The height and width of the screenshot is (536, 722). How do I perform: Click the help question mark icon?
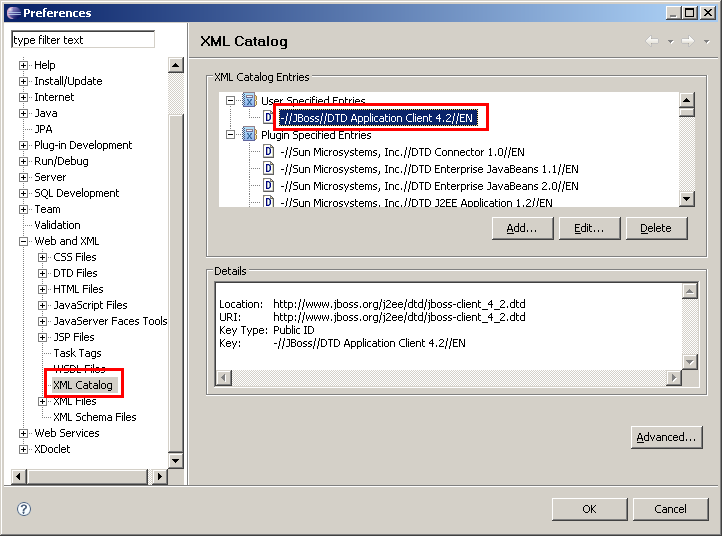[24, 509]
